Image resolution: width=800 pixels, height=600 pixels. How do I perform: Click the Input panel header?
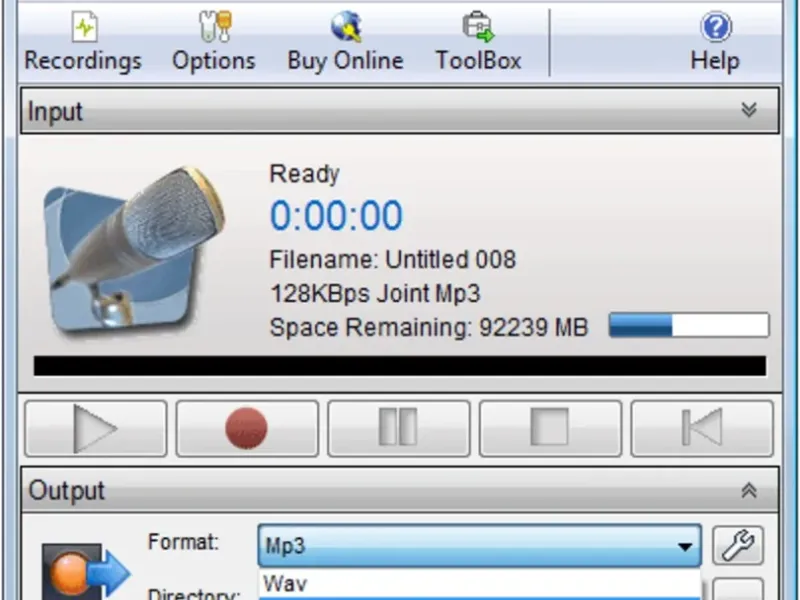(400, 111)
